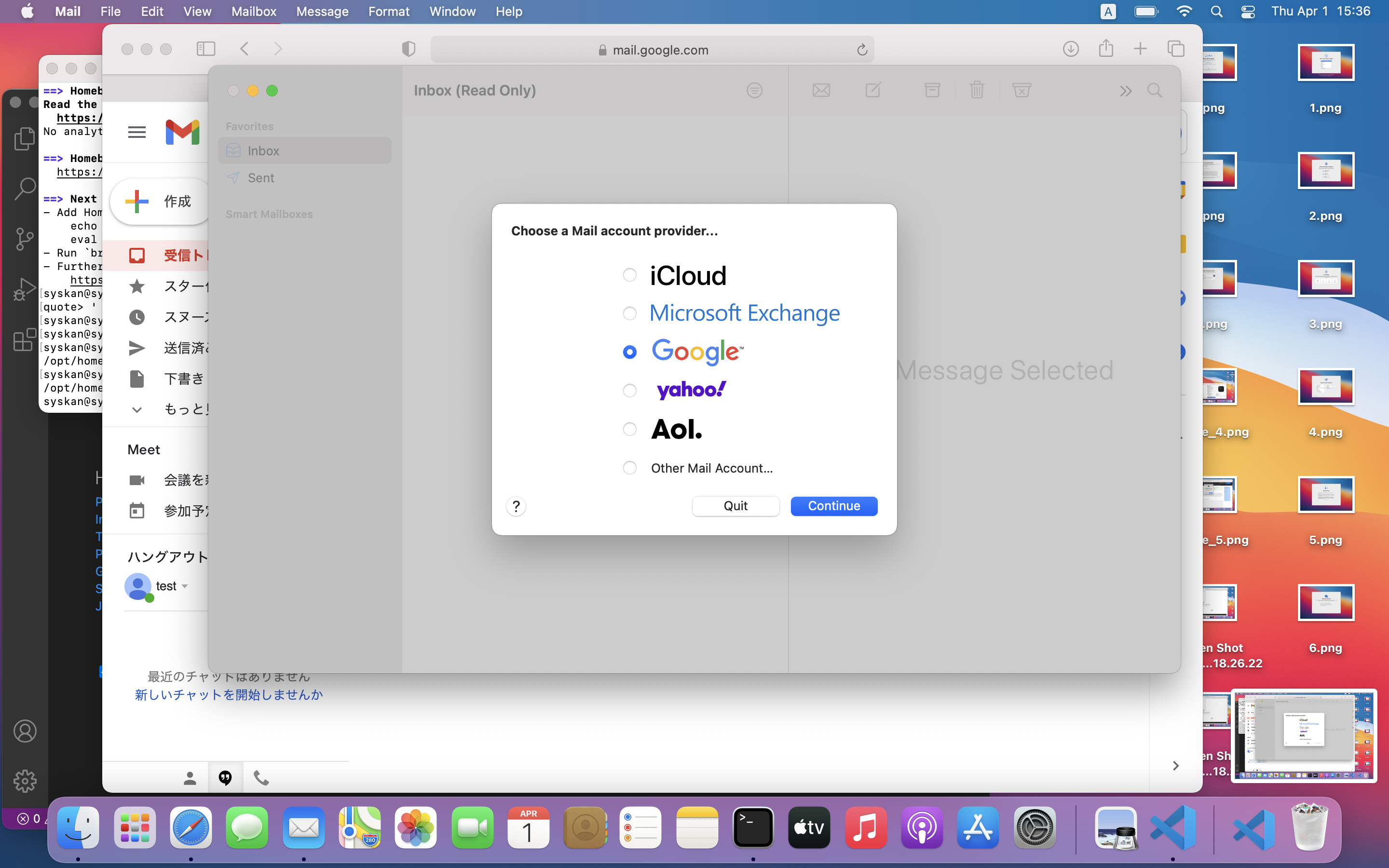This screenshot has height=868, width=1389.
Task: Select Other Mail Account option
Action: [630, 468]
